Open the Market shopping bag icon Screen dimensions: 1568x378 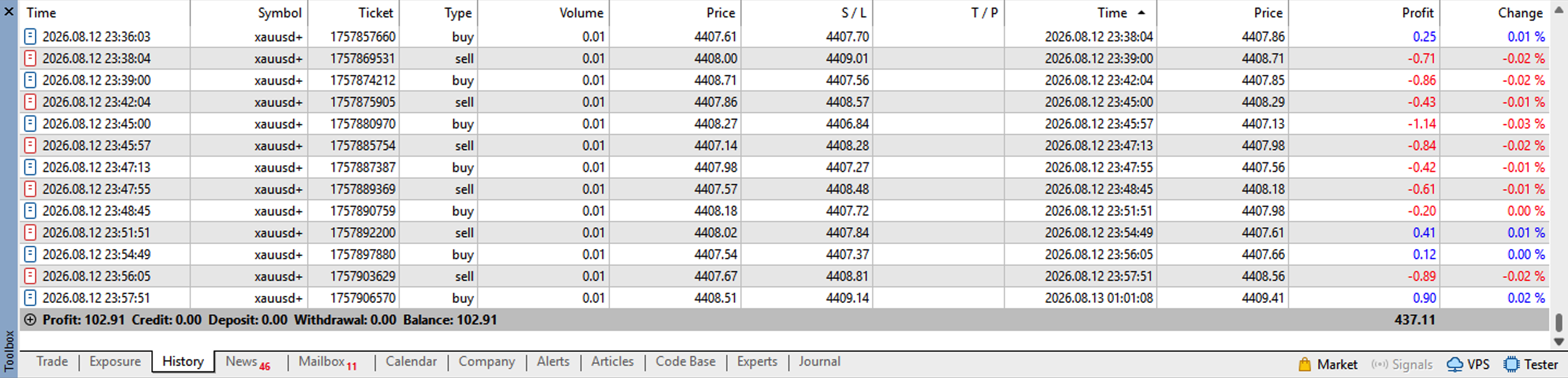(1304, 364)
